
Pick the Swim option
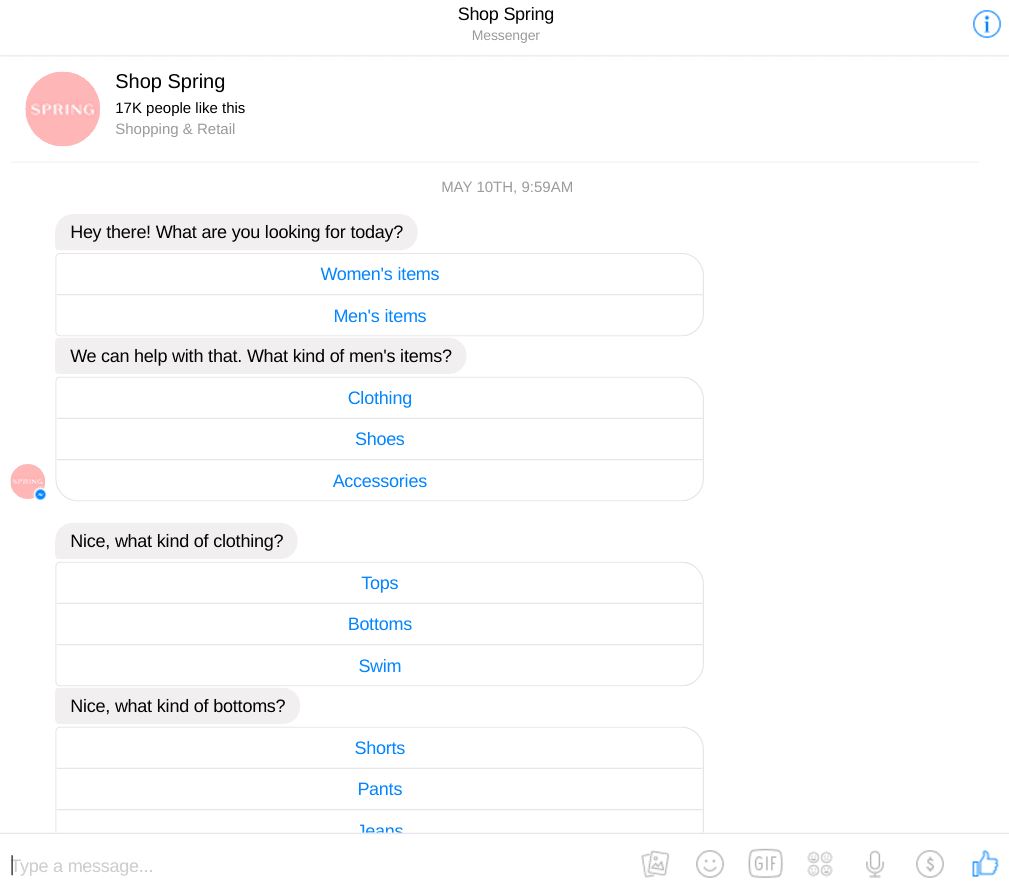pyautogui.click(x=380, y=665)
